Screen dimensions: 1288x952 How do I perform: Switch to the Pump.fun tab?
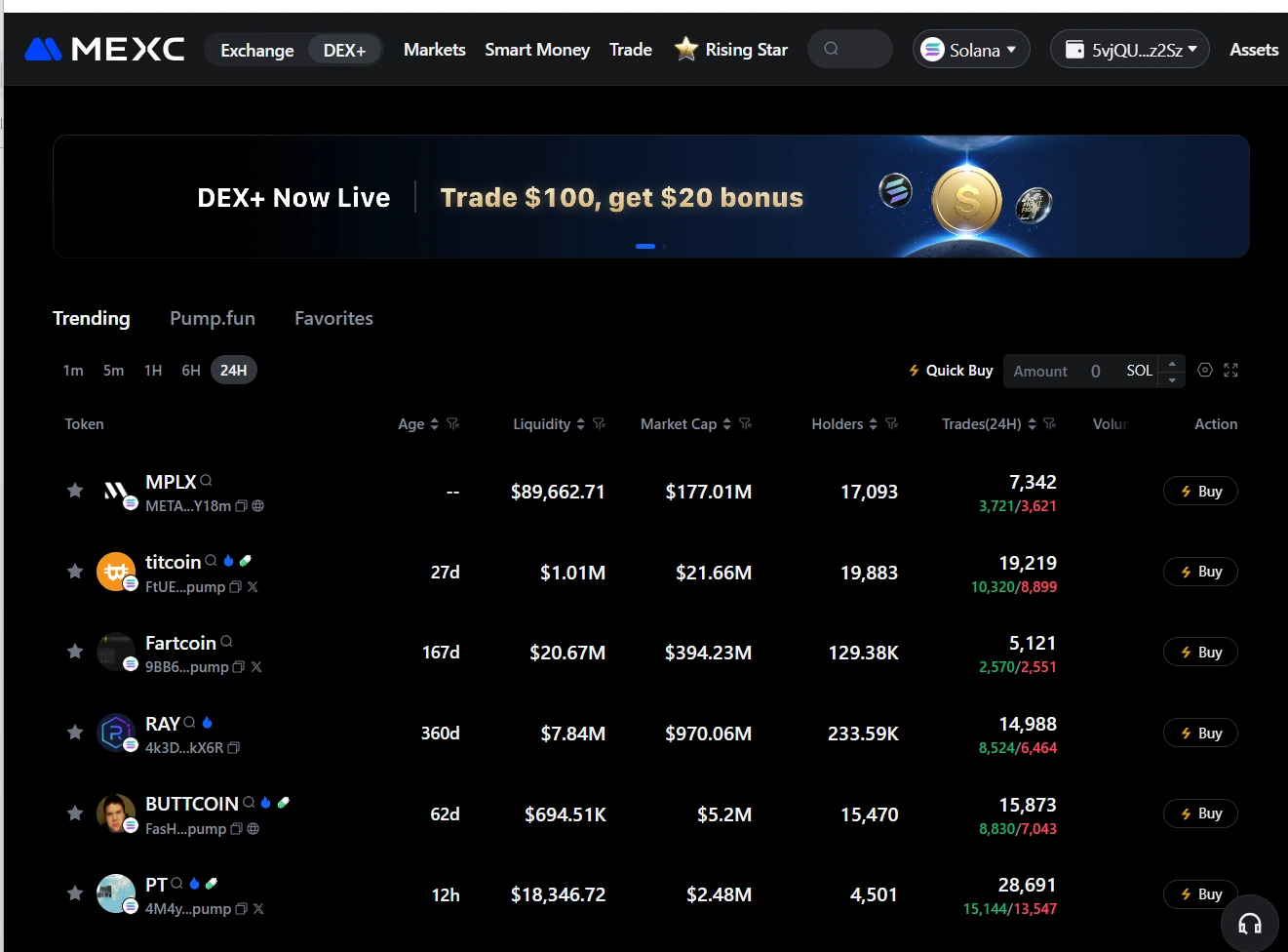[x=213, y=318]
